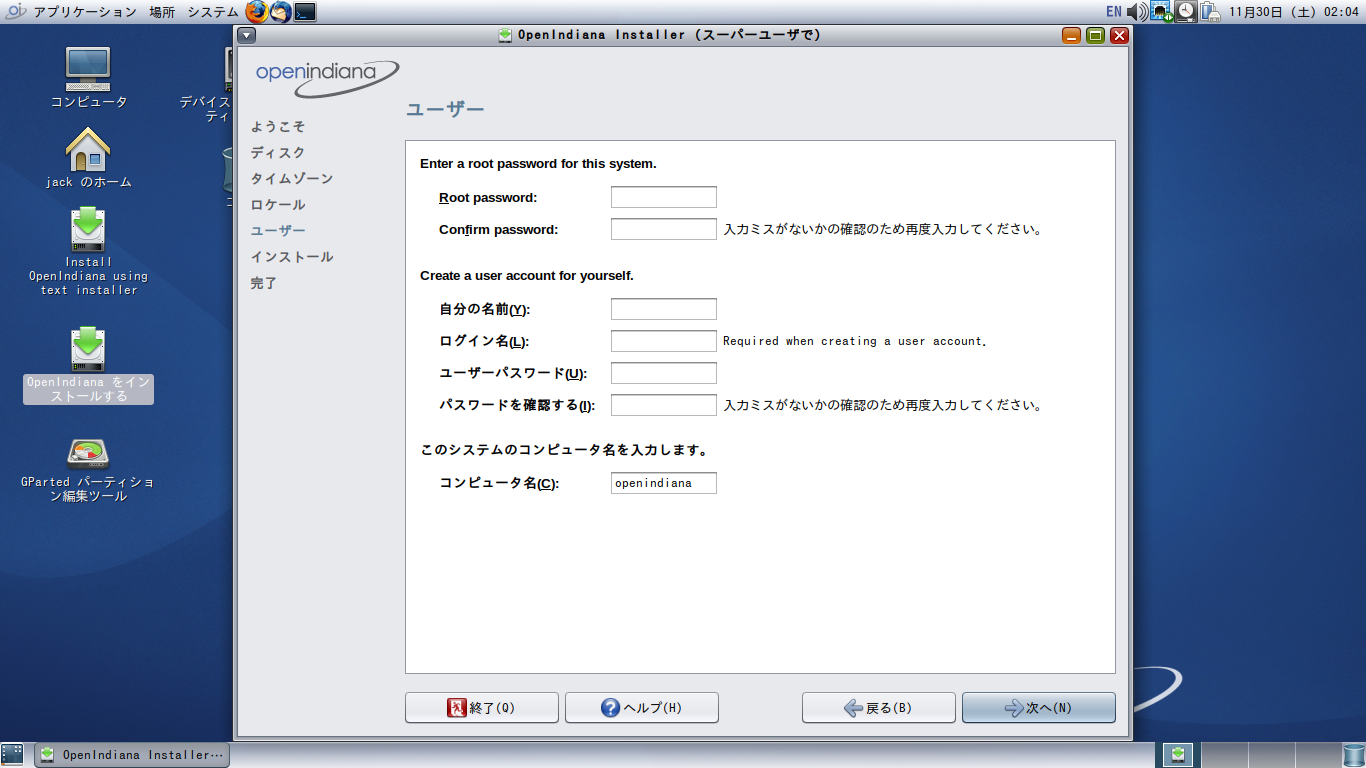Open the network status tray icon

1161,12
